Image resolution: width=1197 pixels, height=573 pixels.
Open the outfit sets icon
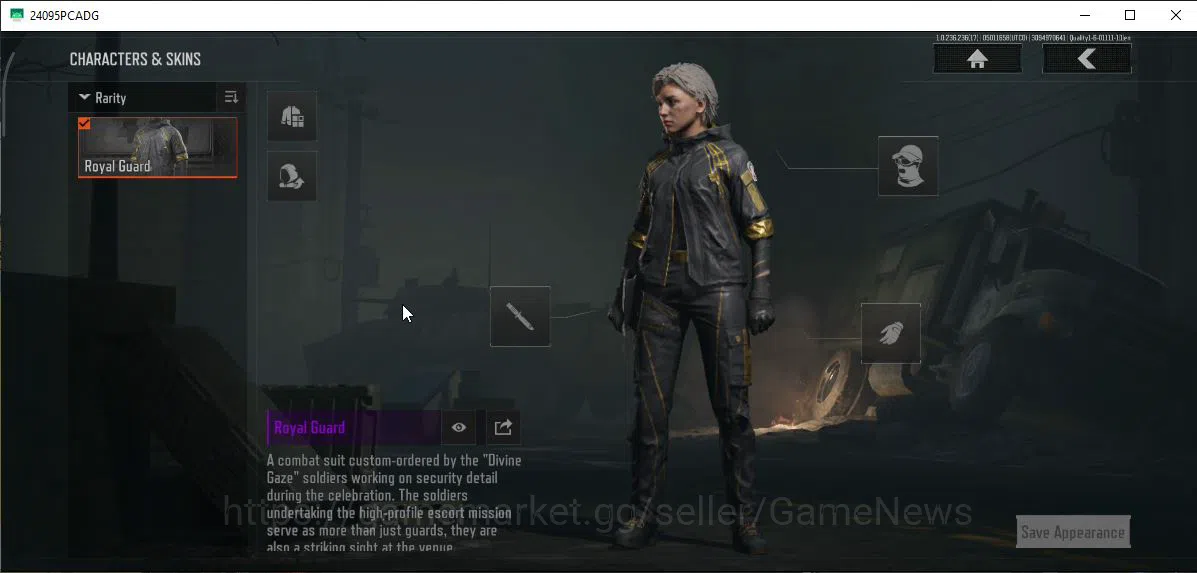(x=292, y=116)
